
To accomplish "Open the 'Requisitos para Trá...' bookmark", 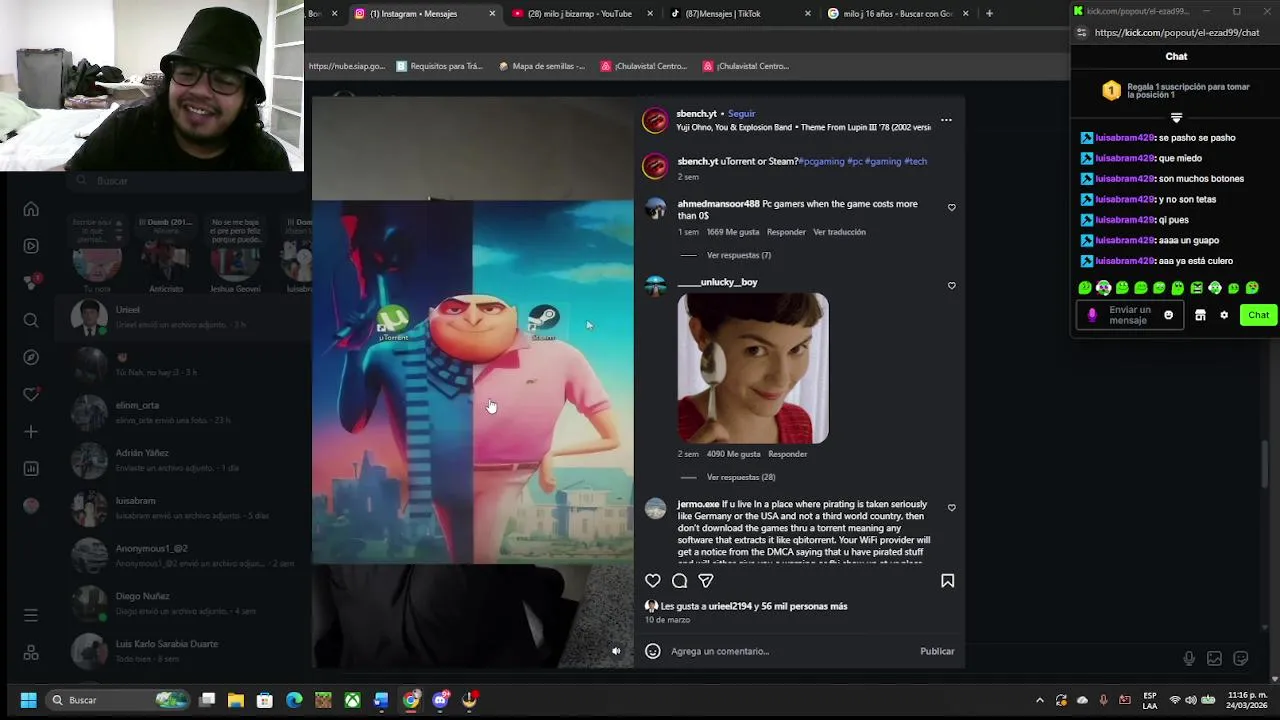I will point(439,66).
